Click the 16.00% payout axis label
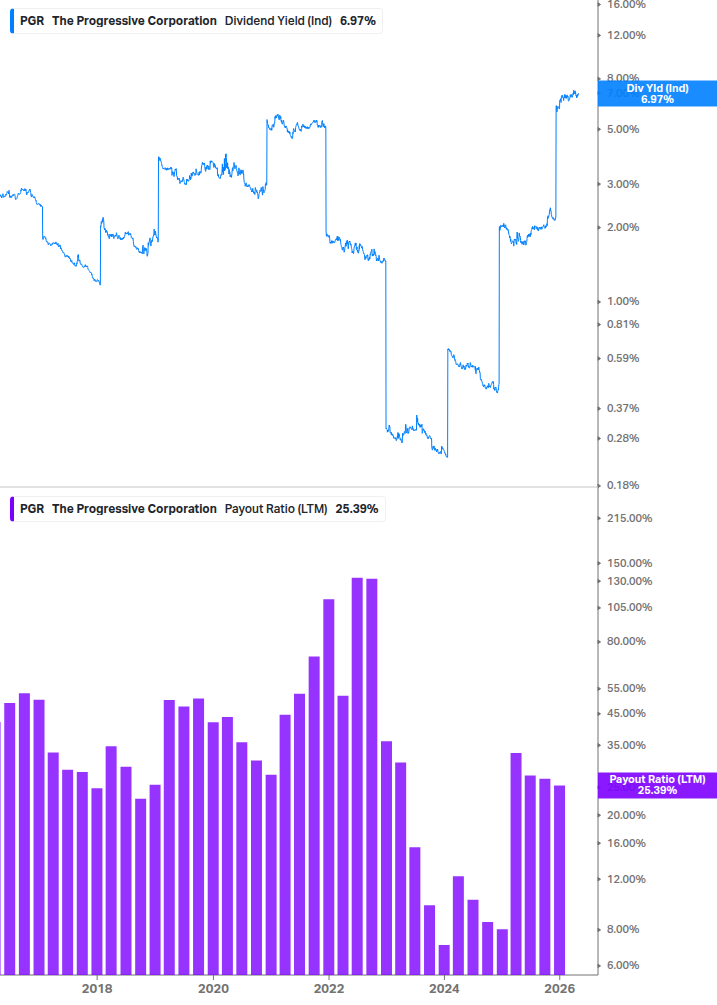Viewport: 717px width, 1005px height. 626,843
